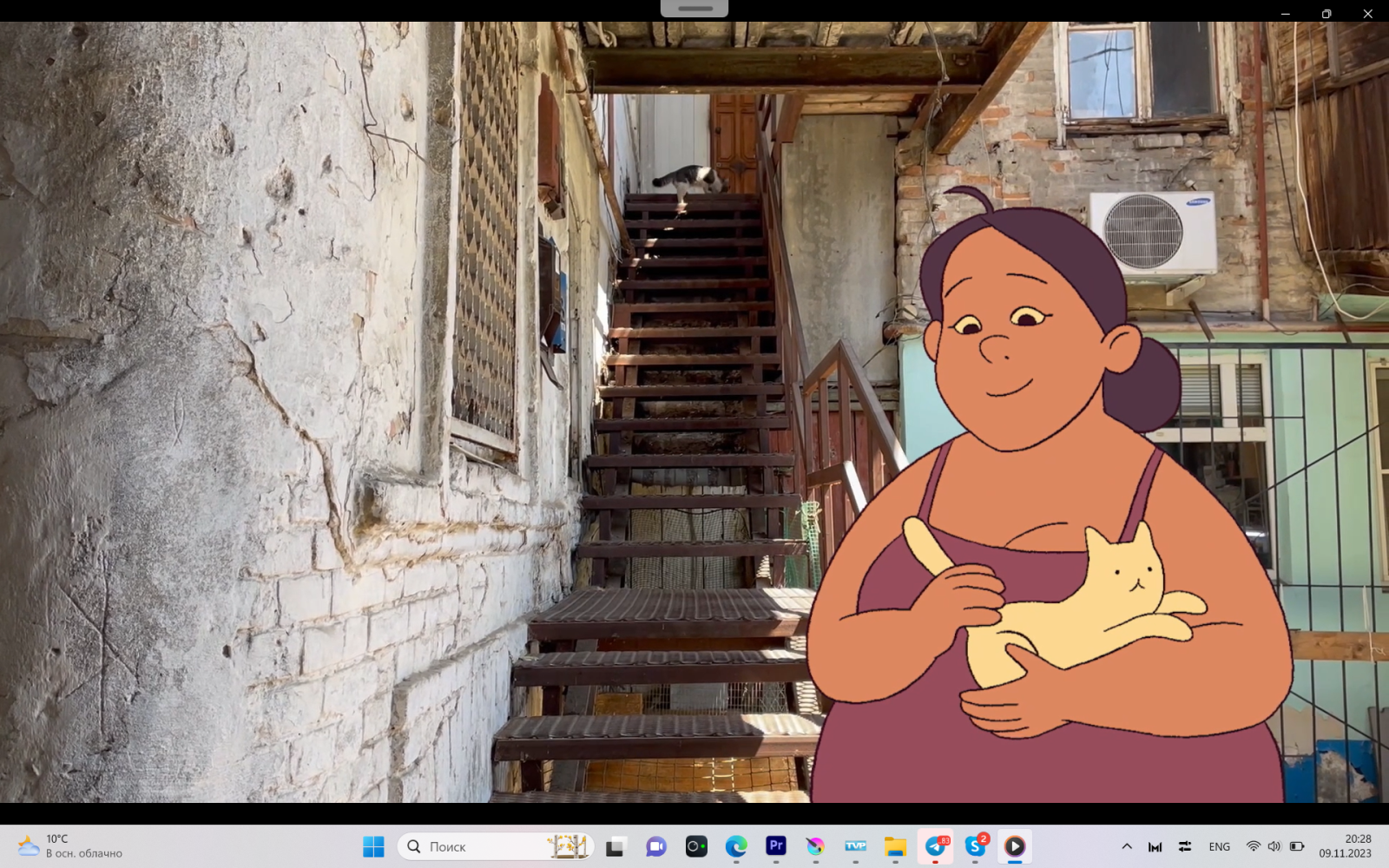This screenshot has width=1389, height=868.
Task: Open Skype with 2 notifications
Action: (x=976, y=846)
